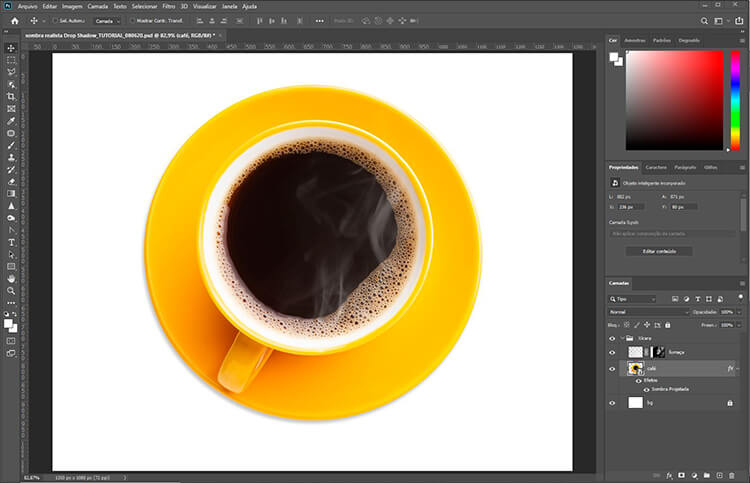Click the Home icon in options bar
Viewport: 750px width, 483px height.
(15, 21)
